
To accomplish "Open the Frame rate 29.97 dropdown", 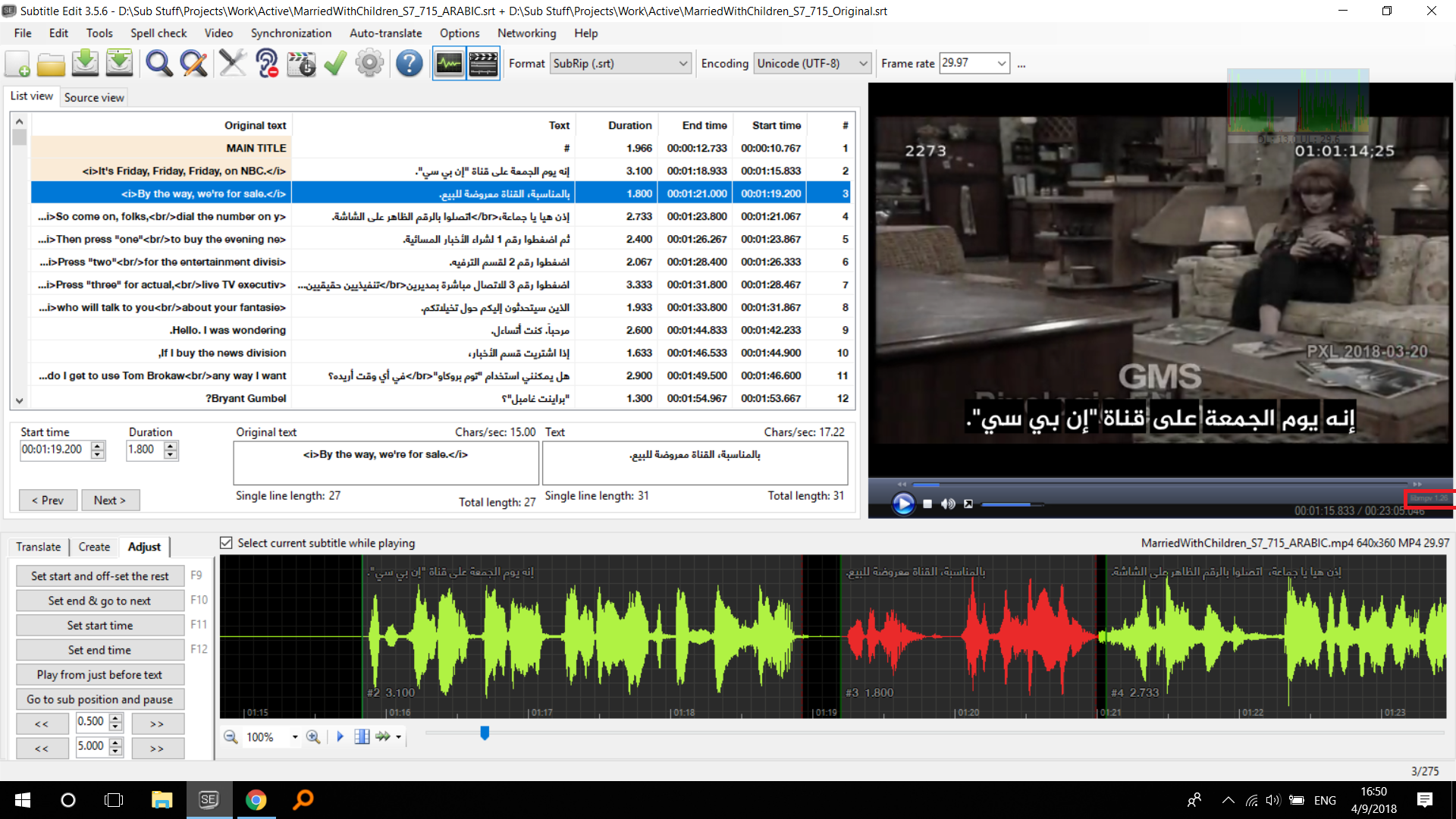I will click(974, 64).
